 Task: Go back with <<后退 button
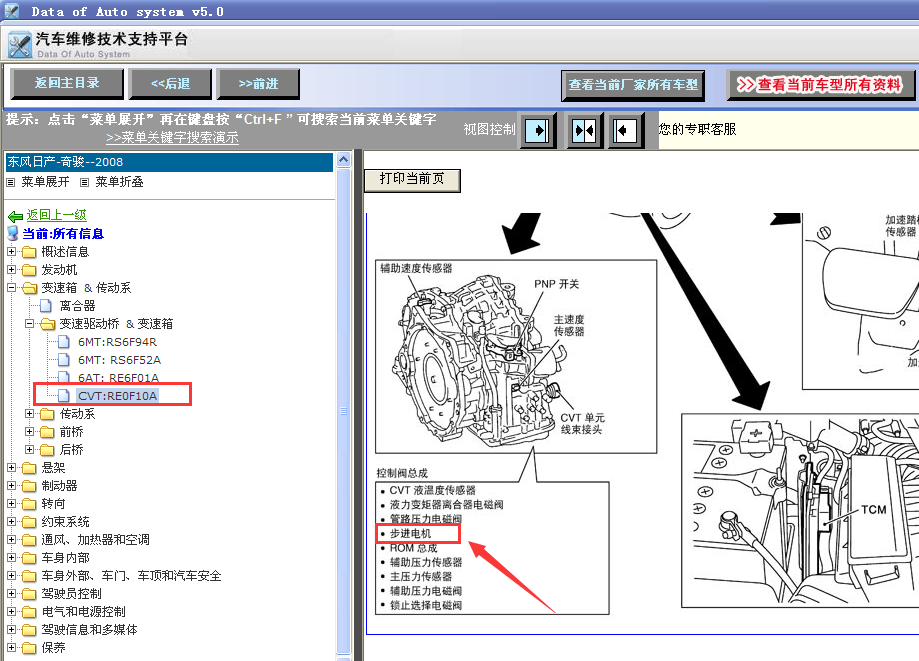170,84
